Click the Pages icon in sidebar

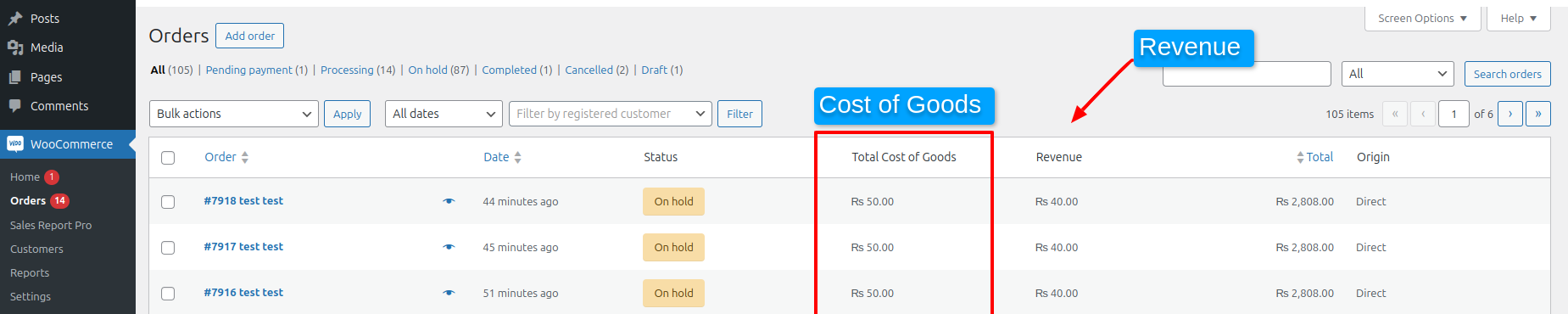pyautogui.click(x=15, y=77)
